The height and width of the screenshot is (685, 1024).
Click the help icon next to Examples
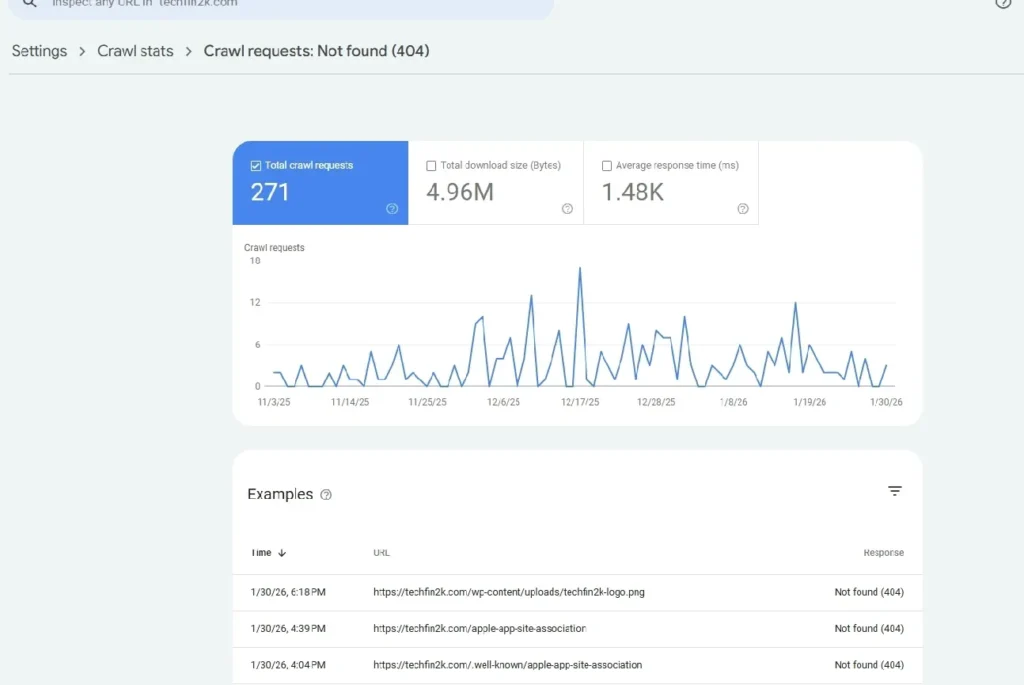[326, 495]
